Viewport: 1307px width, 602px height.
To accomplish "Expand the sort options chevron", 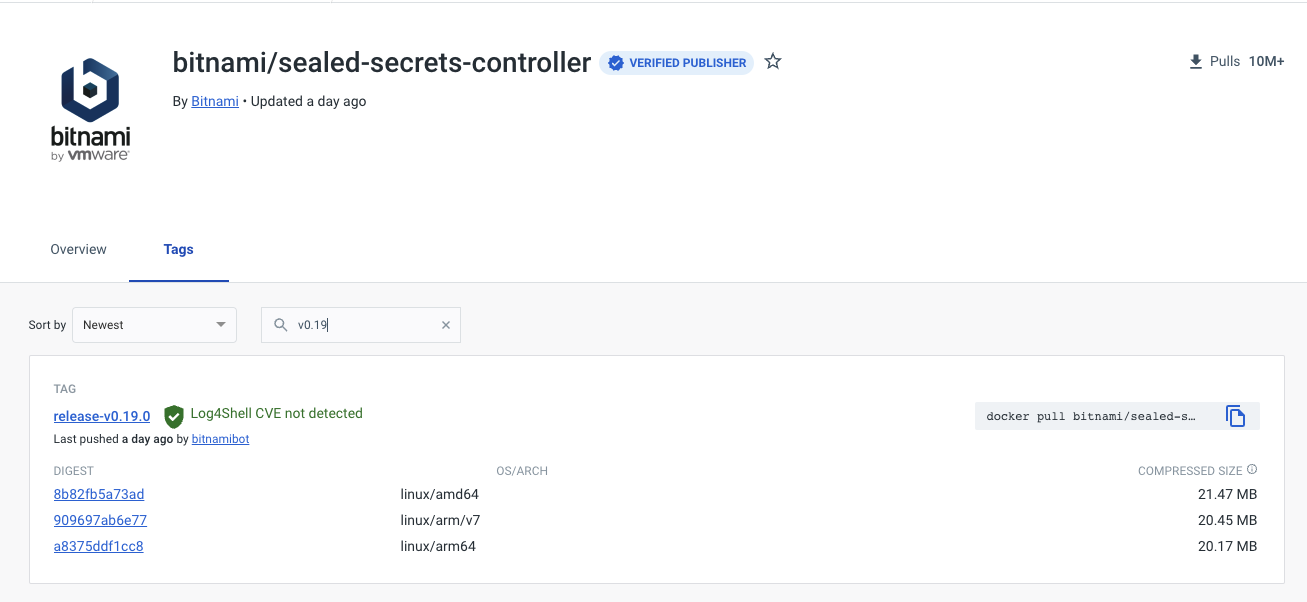I will pyautogui.click(x=220, y=324).
